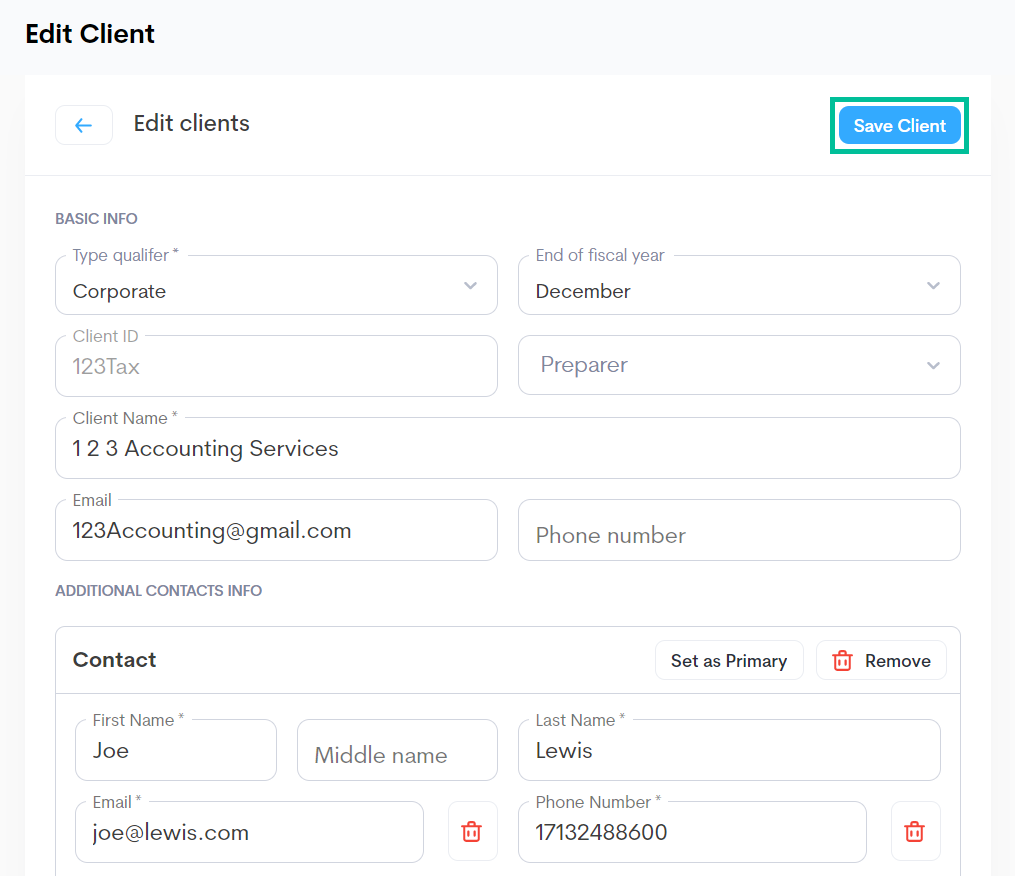Image resolution: width=1015 pixels, height=876 pixels.
Task: Set this contact as Primary
Action: tap(729, 661)
